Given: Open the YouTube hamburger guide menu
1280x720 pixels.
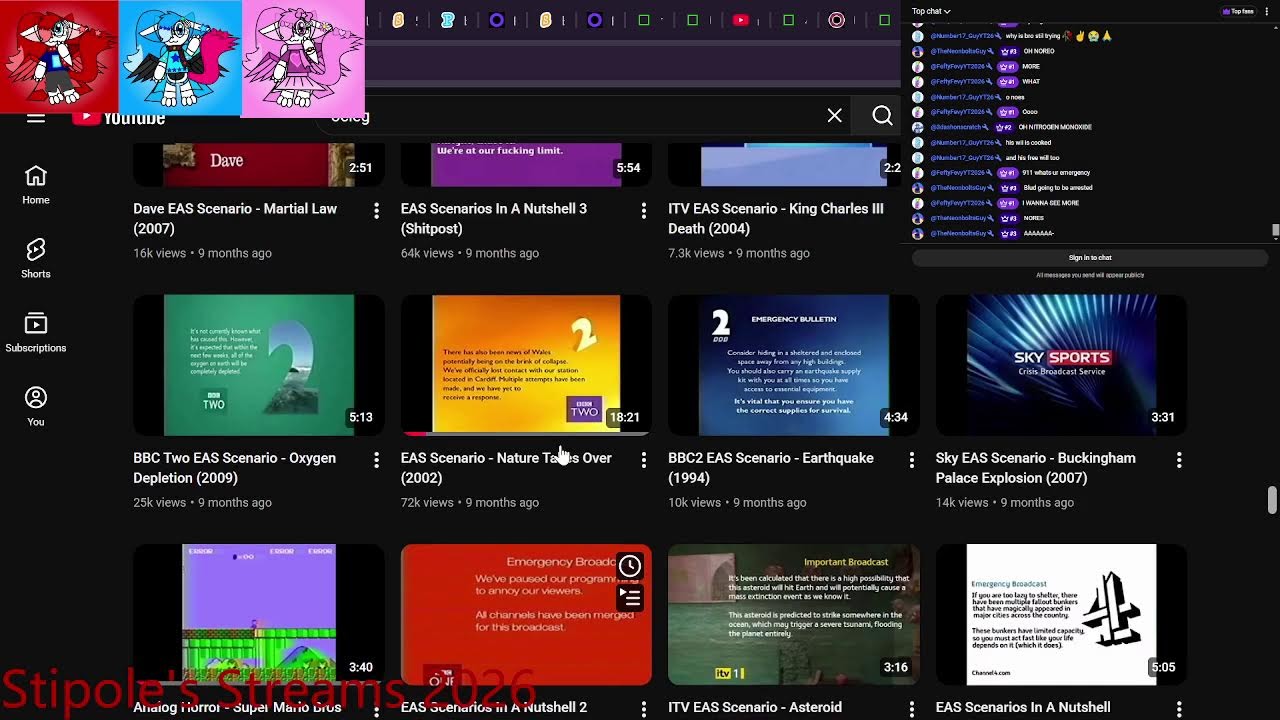Looking at the screenshot, I should point(36,118).
